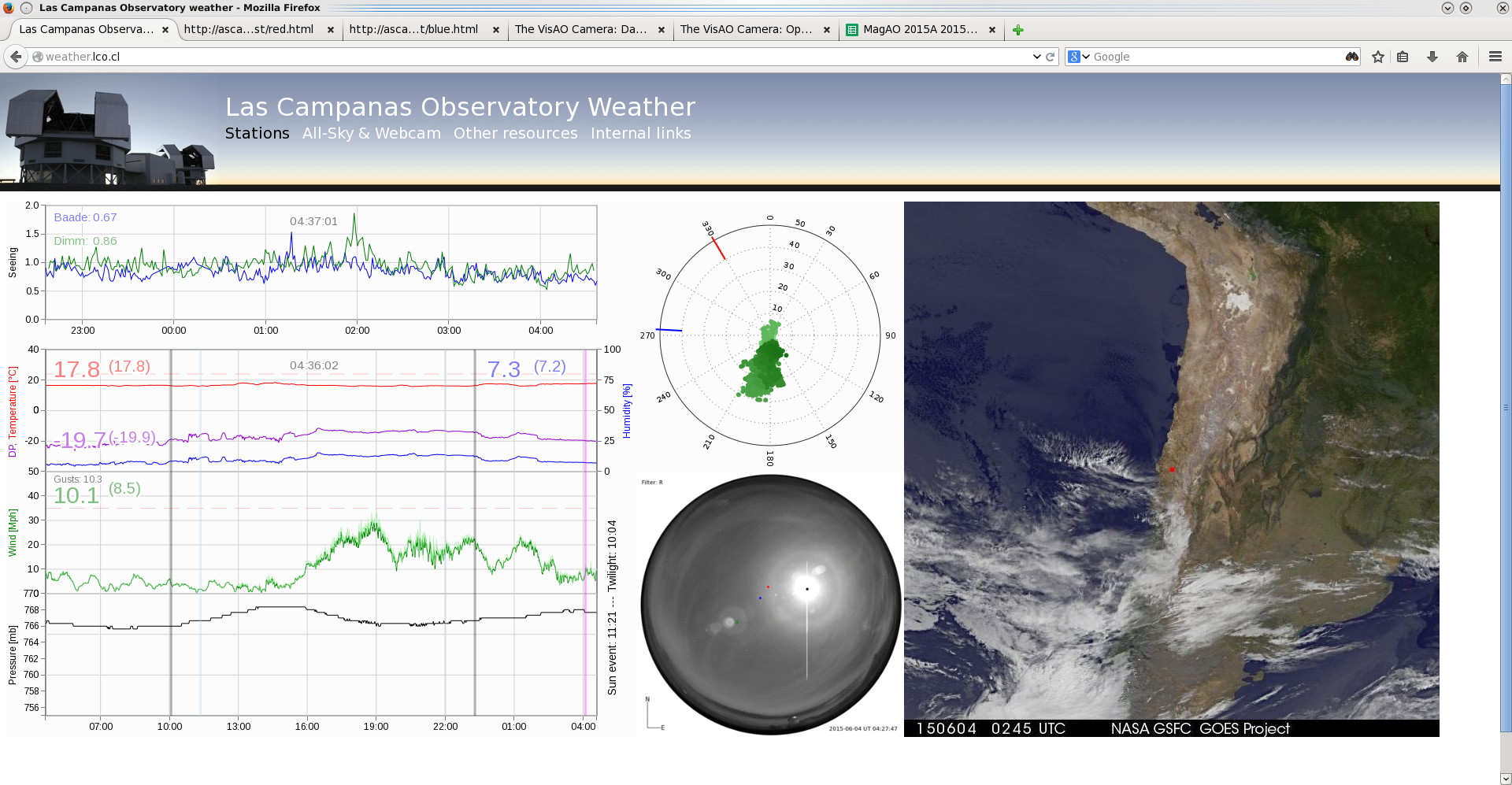The width and height of the screenshot is (1512, 785).
Task: Click the all-sky camera image
Action: coord(770,605)
